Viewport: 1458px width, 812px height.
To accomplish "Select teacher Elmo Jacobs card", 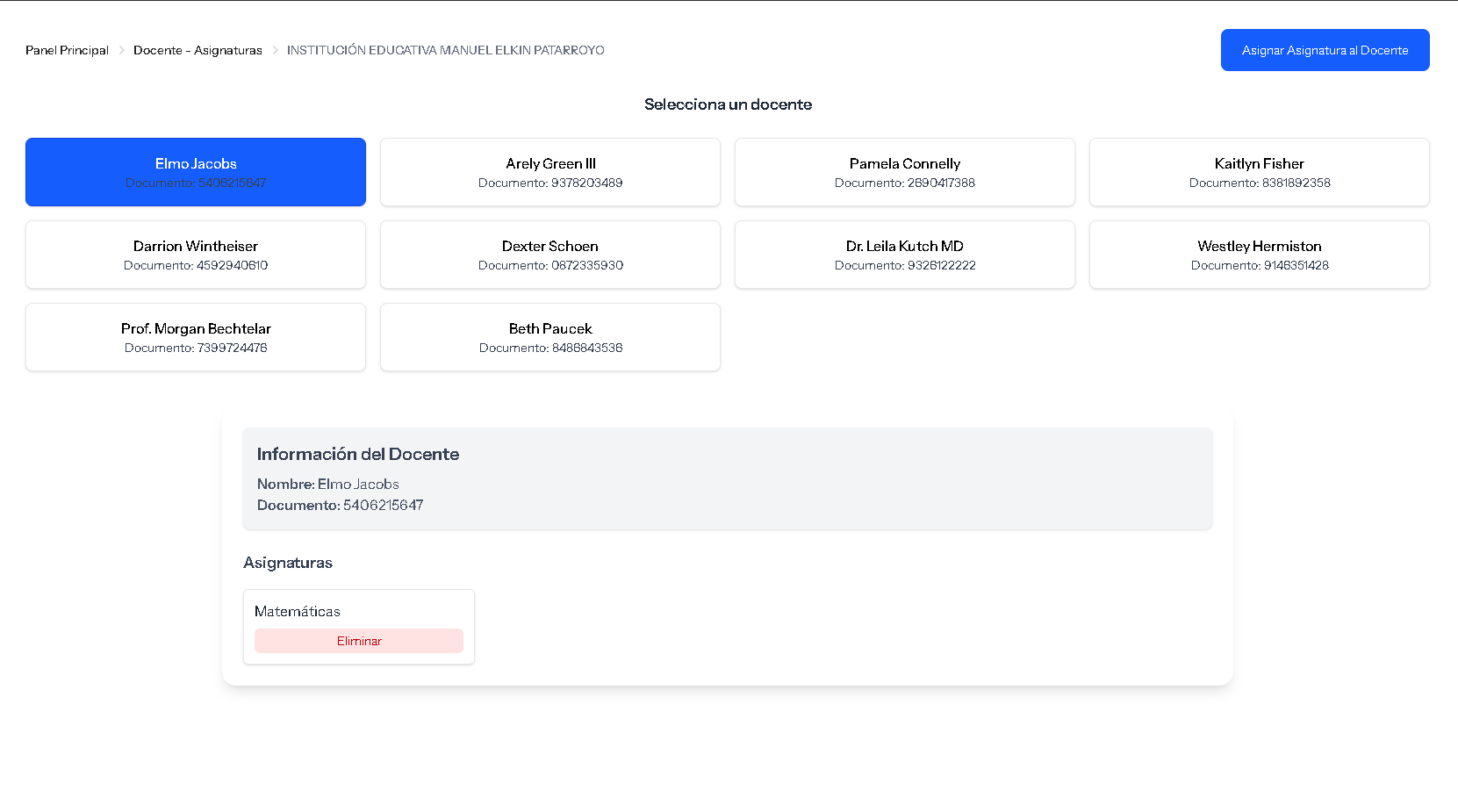I will coord(196,172).
